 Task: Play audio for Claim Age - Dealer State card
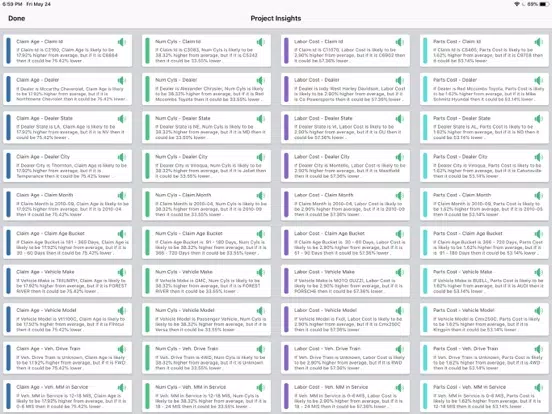122,119
